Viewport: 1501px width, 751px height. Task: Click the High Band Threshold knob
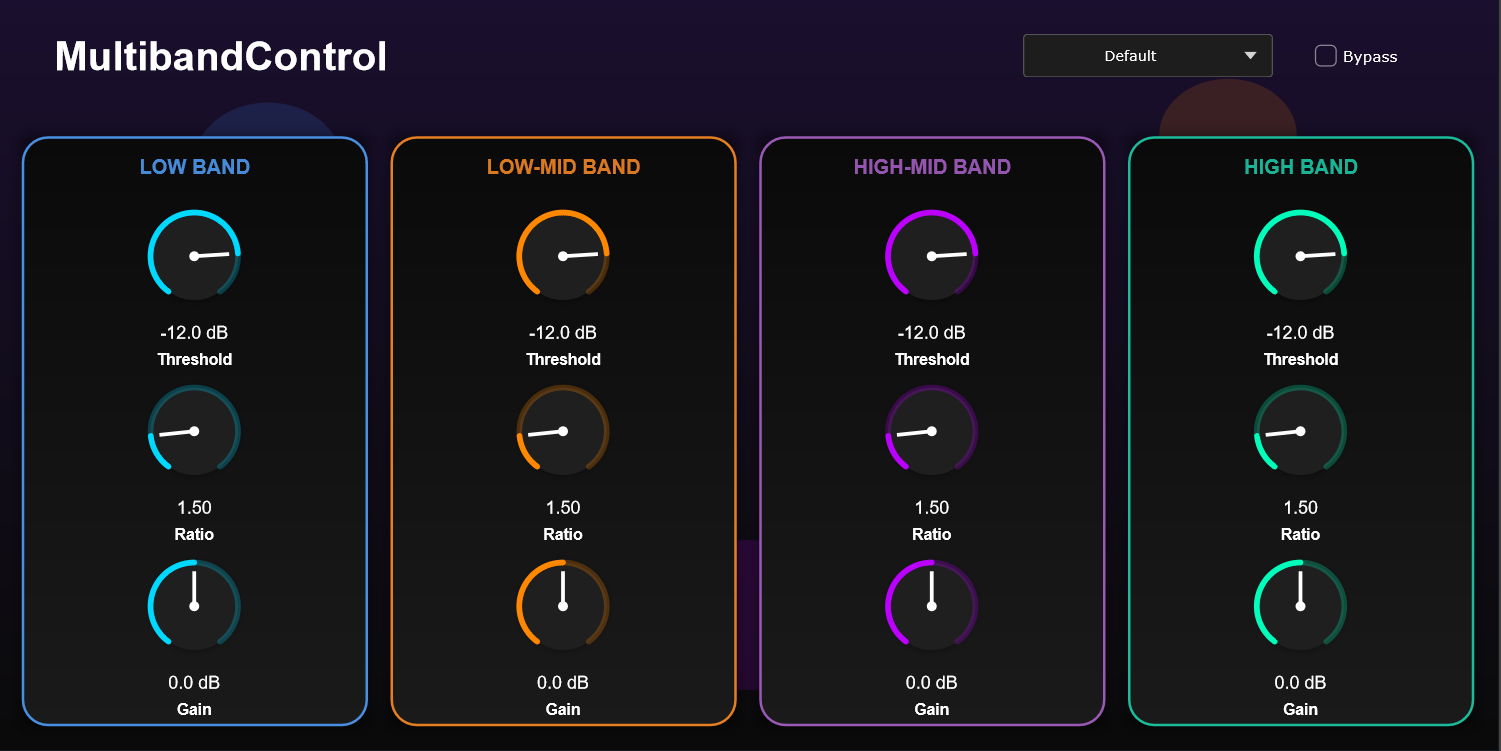[x=1300, y=256]
